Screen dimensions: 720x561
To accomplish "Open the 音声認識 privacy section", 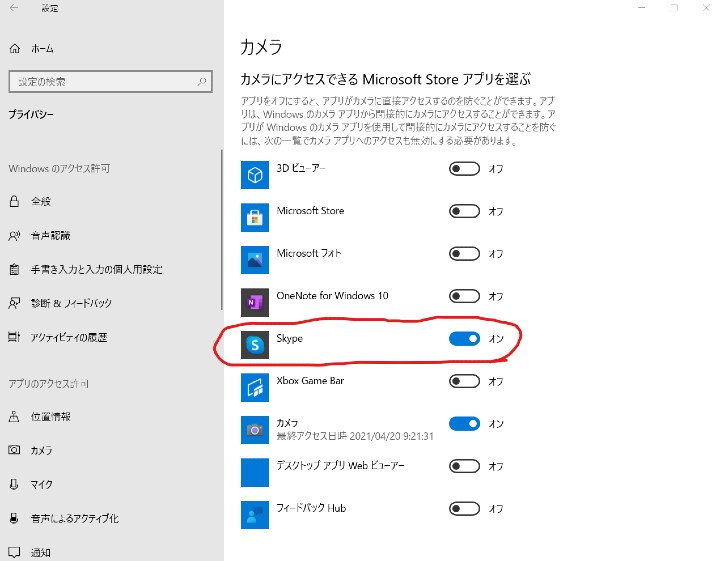I will pos(51,236).
